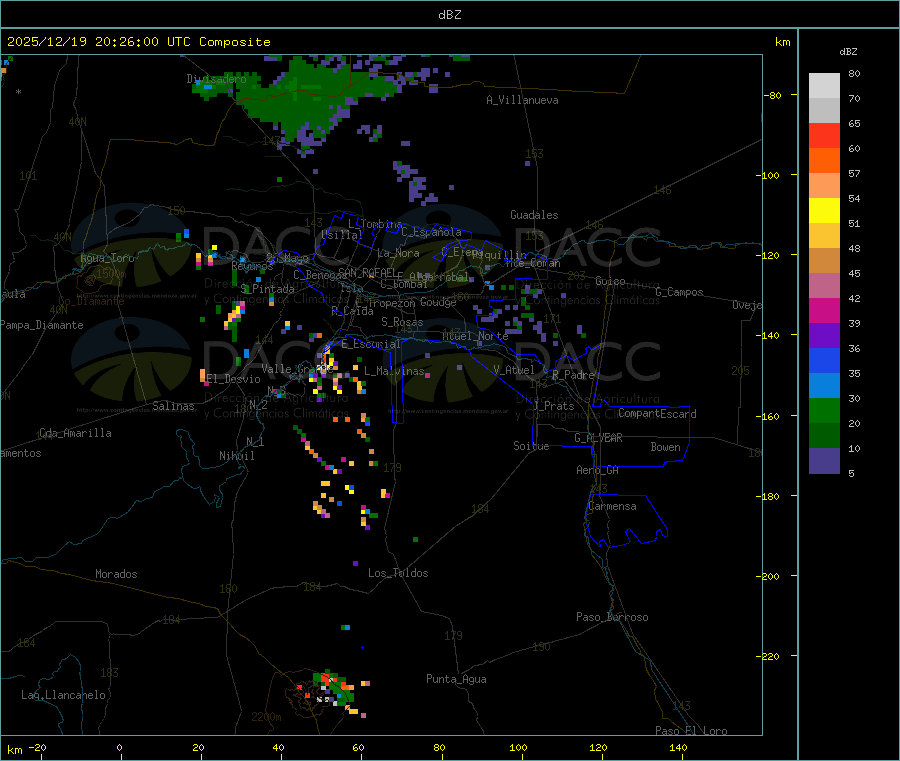900x761 pixels.
Task: Click the 'Carmensa' place label
Action: pos(612,506)
